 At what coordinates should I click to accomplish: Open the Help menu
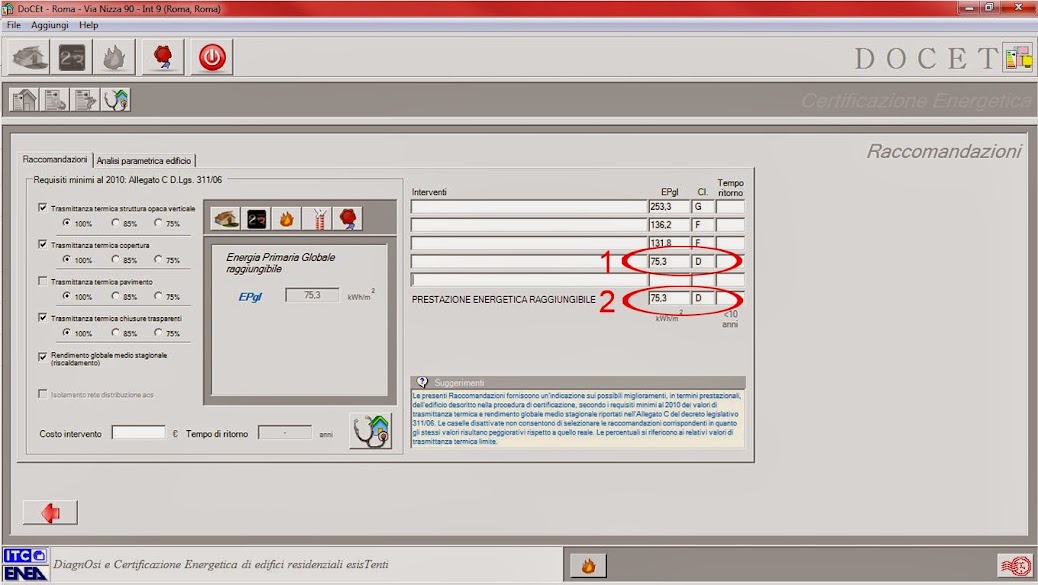(x=88, y=25)
